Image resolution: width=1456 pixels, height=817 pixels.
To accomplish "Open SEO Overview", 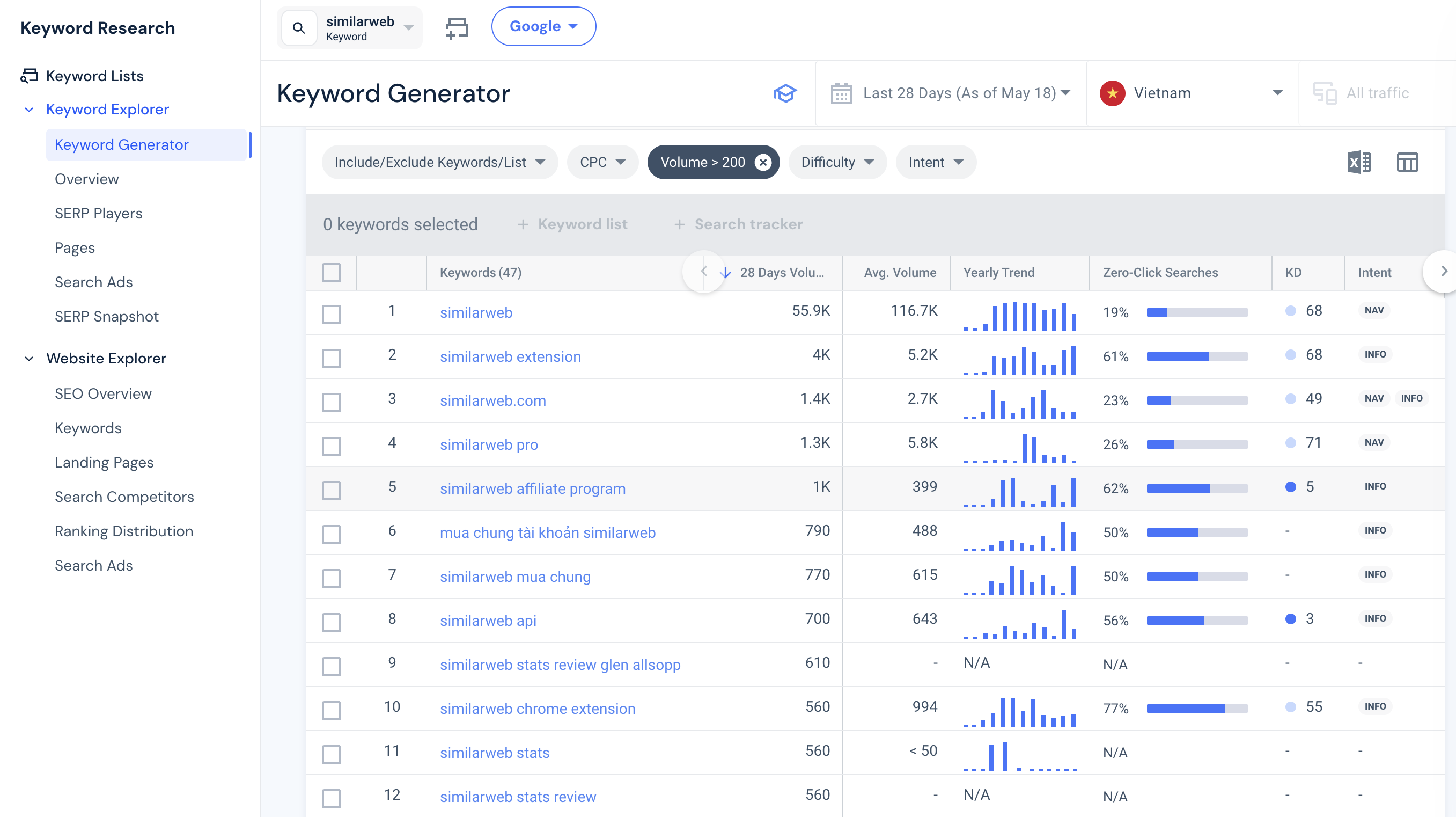I will [x=103, y=394].
